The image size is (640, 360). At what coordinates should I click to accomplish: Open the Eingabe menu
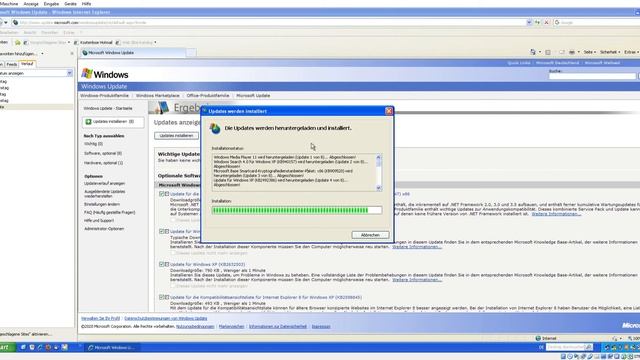[51, 4]
